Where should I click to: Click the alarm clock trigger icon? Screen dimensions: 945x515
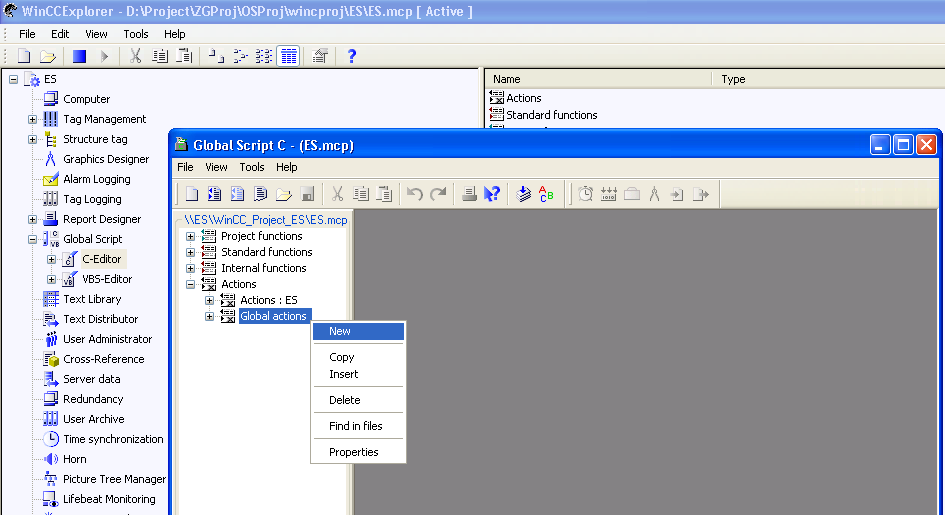[x=585, y=194]
